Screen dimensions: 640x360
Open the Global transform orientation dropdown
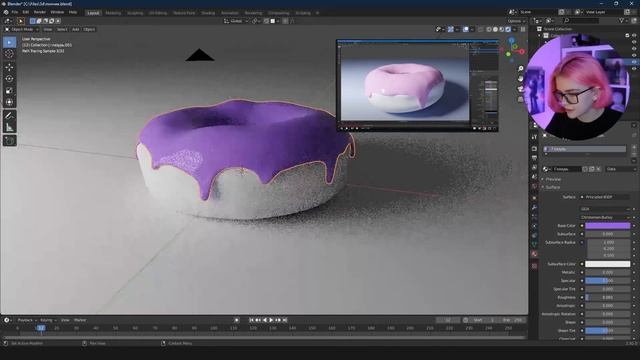pos(236,21)
